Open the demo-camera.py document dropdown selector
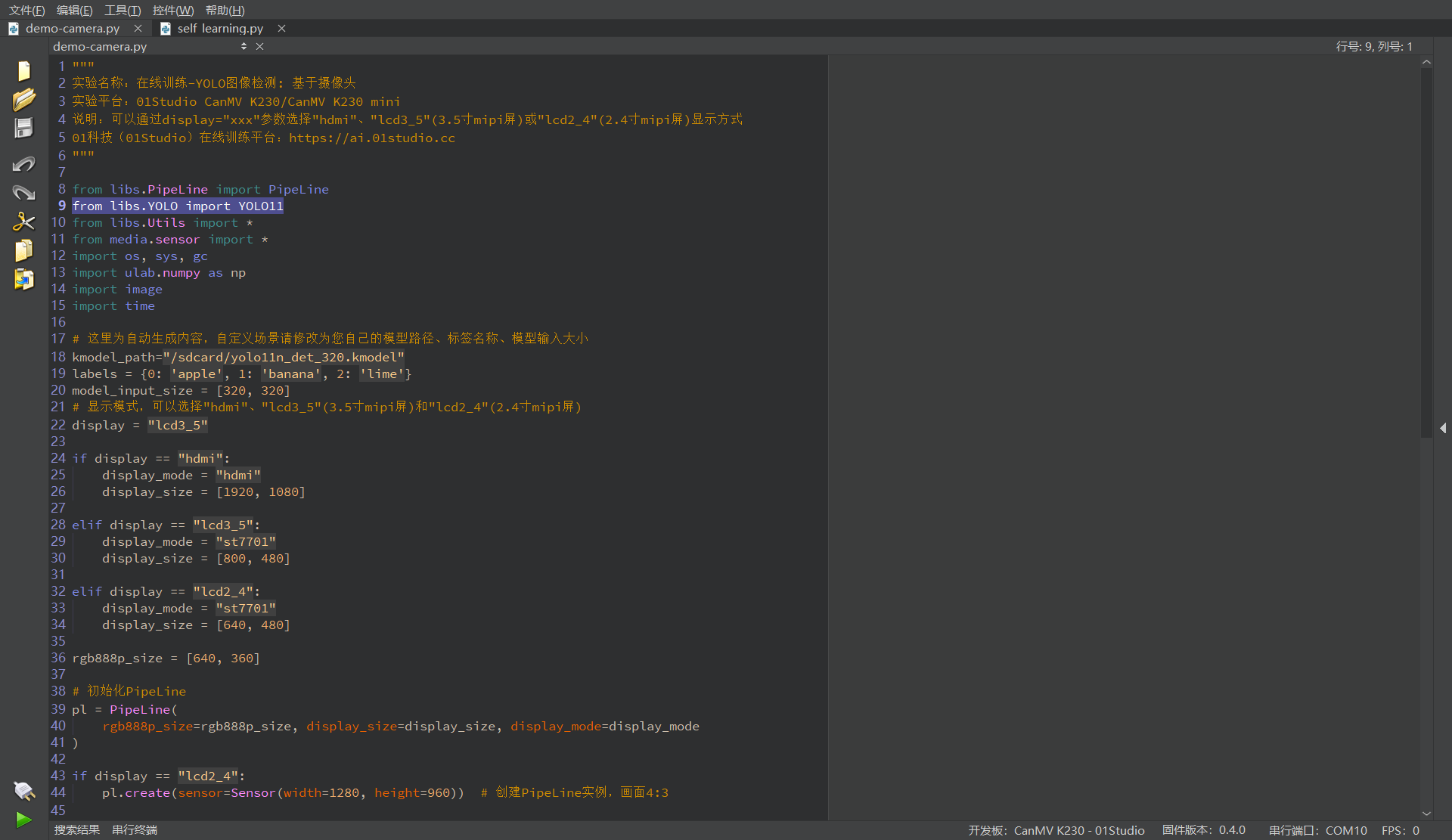 (x=244, y=46)
